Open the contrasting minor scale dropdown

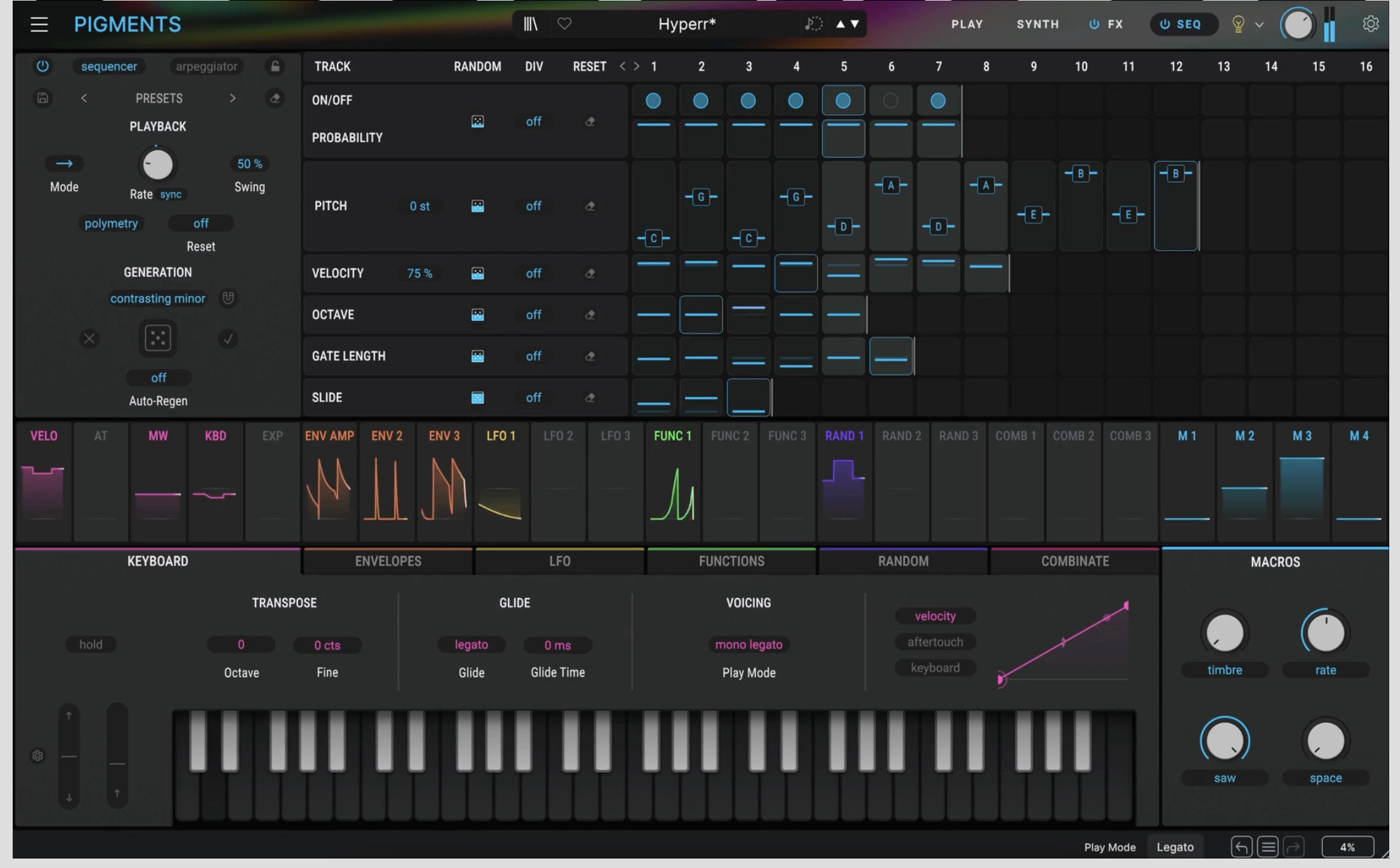pyautogui.click(x=158, y=299)
